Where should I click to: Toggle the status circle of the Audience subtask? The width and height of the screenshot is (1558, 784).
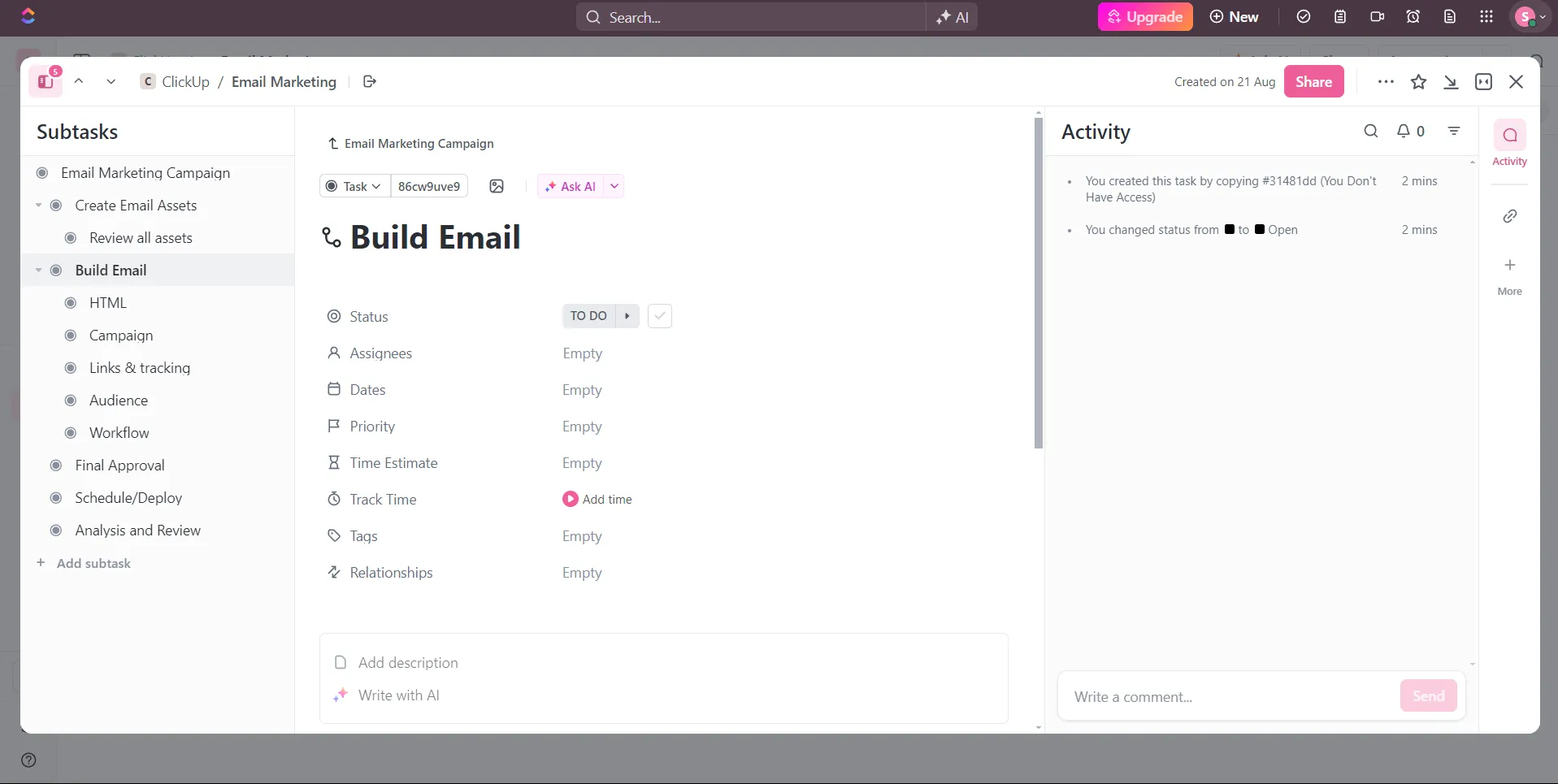(x=71, y=401)
